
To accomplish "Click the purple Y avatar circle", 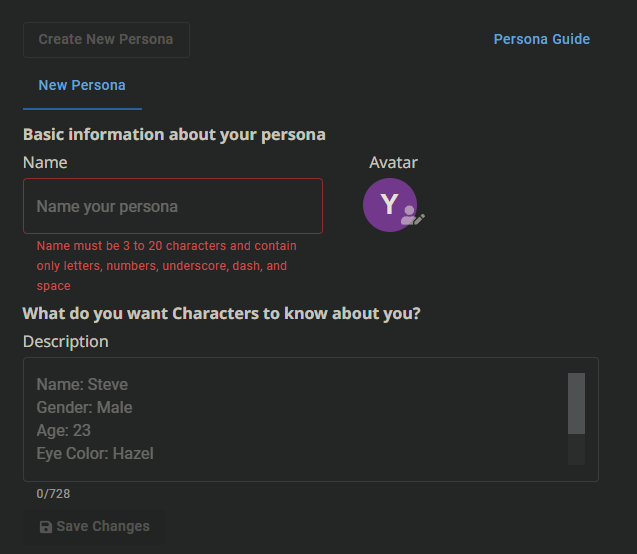I will click(390, 205).
